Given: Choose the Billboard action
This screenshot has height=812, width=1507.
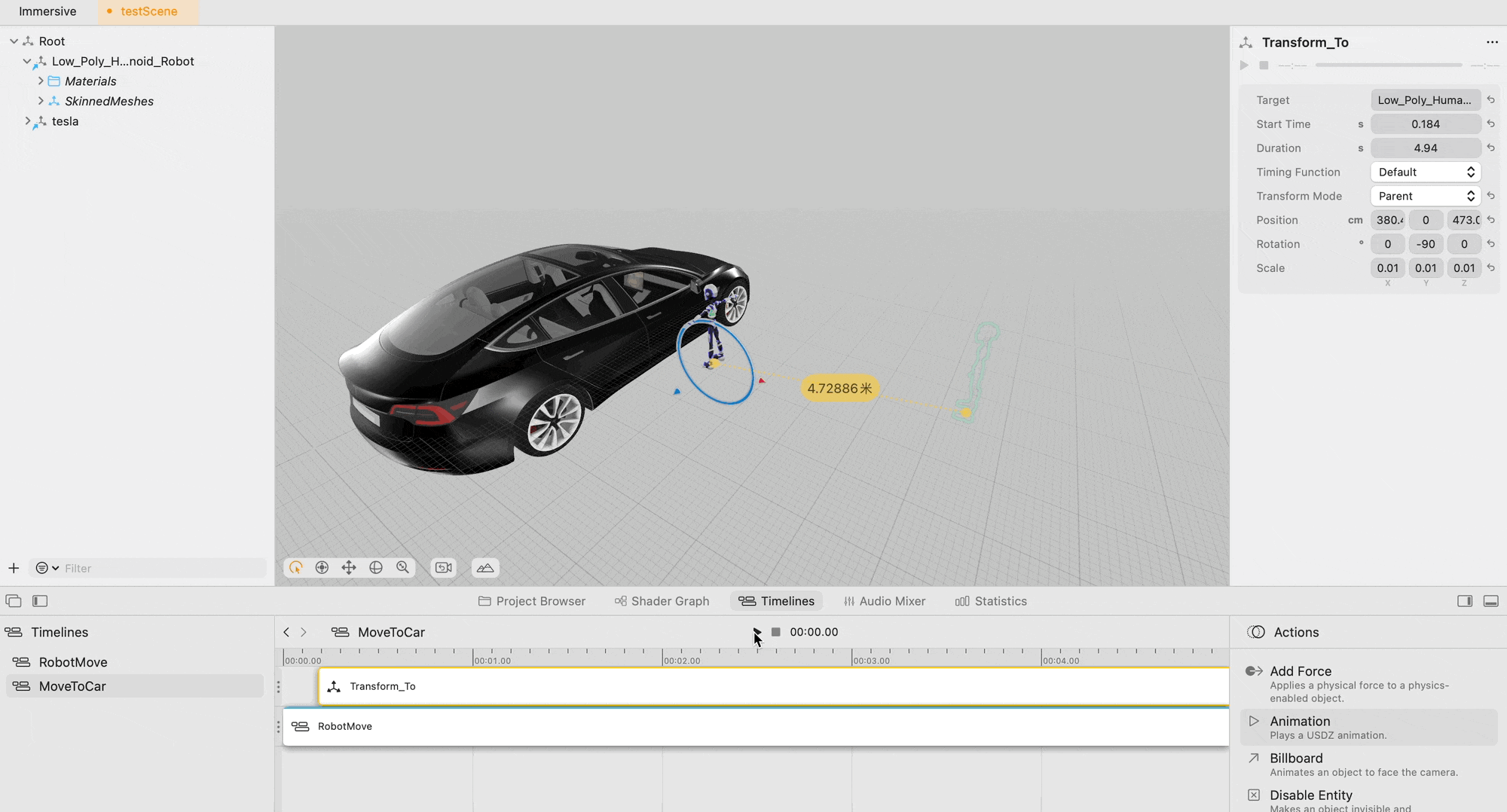Looking at the screenshot, I should [1296, 759].
